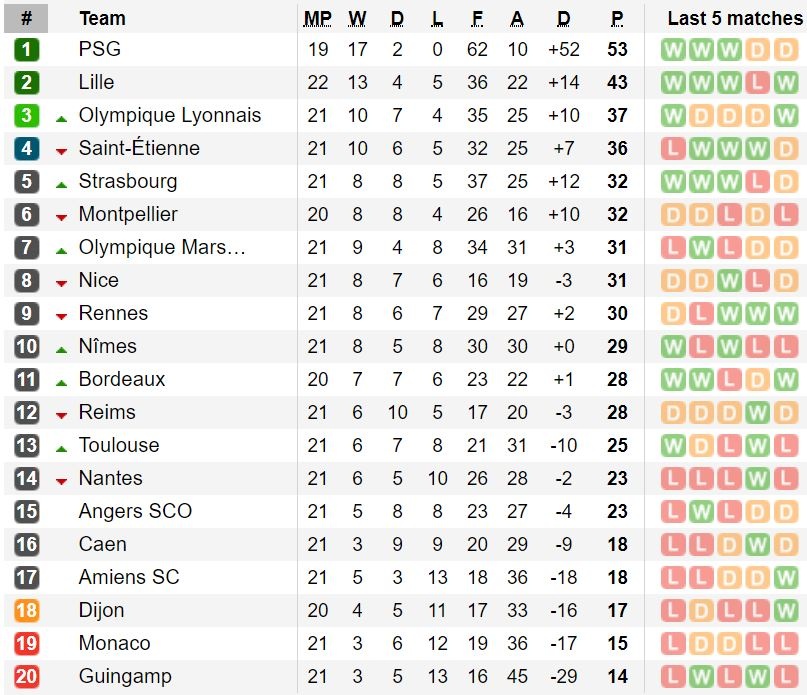Click red down arrow beside Montpellier

tap(61, 216)
